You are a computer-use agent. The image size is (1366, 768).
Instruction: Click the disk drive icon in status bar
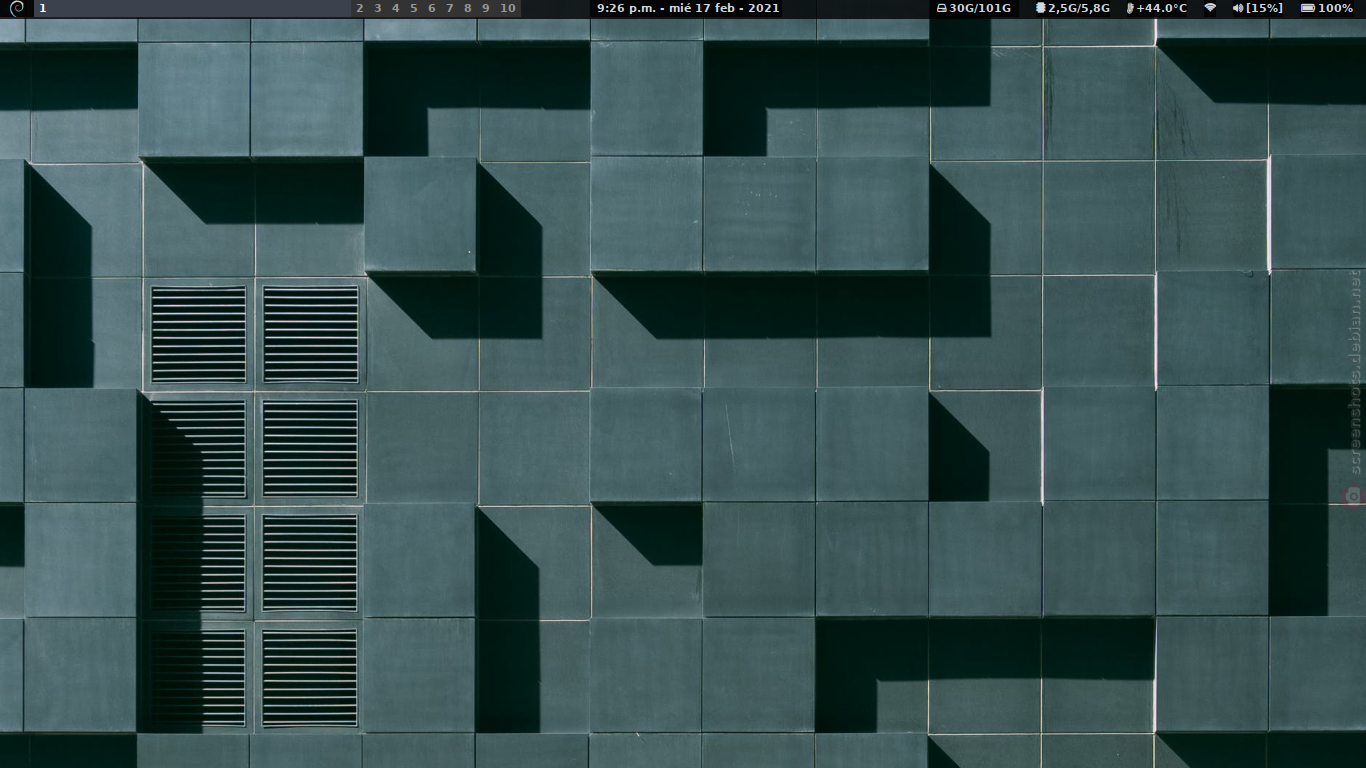942,8
